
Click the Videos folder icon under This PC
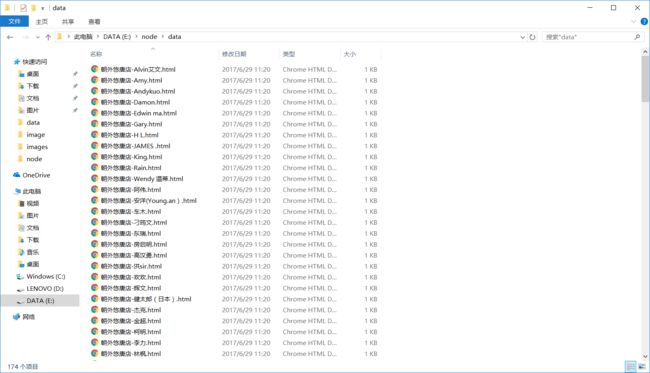[21, 203]
